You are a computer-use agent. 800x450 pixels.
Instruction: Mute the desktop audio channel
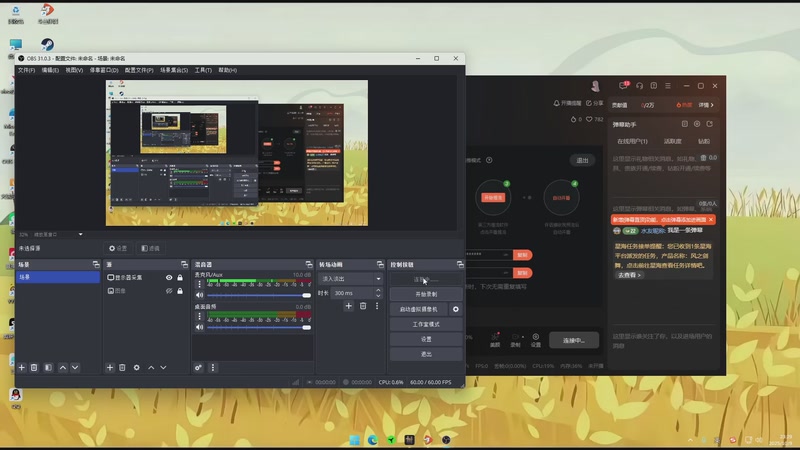[x=199, y=327]
